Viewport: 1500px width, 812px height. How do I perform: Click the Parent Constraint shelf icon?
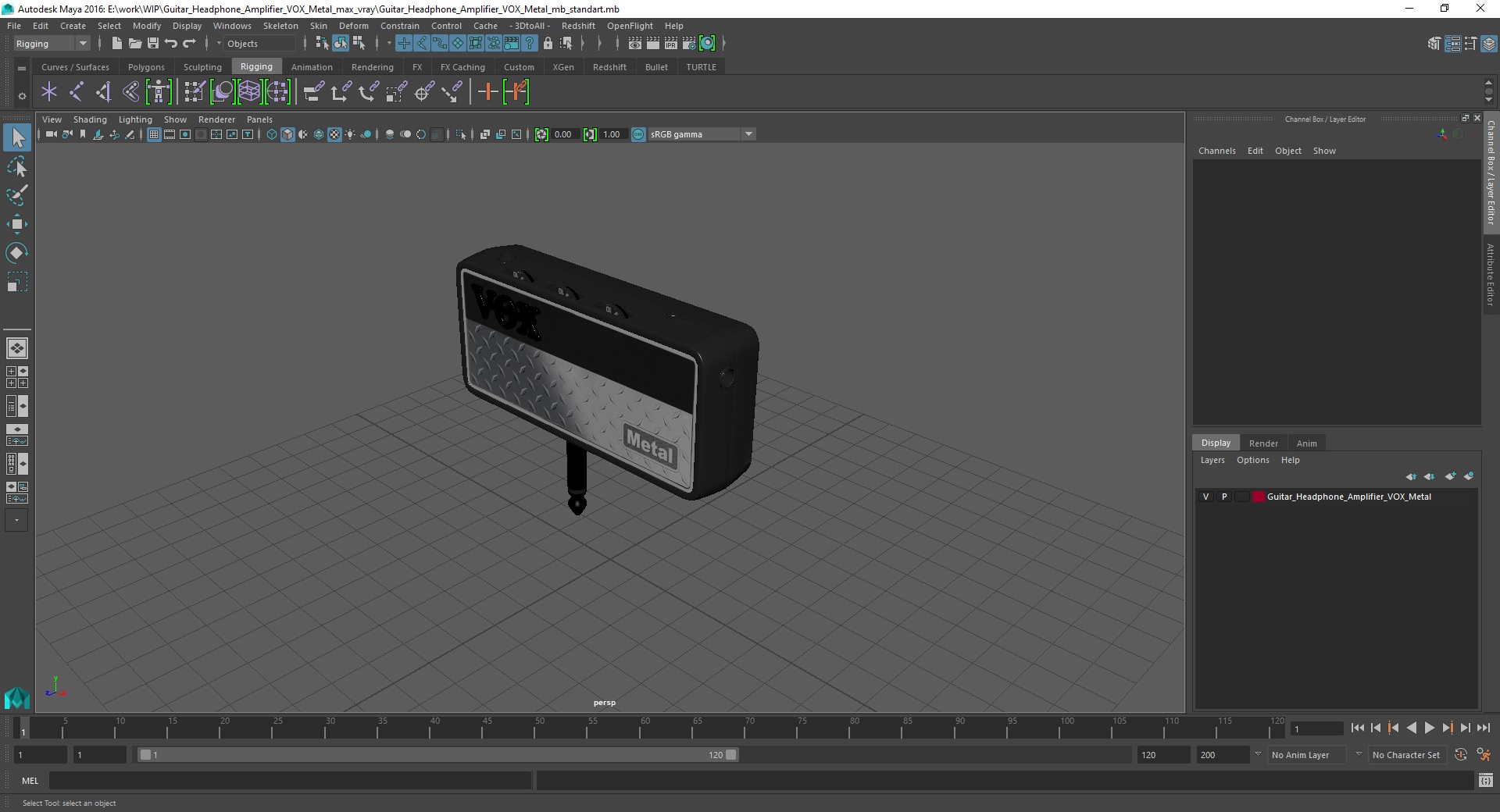[314, 92]
